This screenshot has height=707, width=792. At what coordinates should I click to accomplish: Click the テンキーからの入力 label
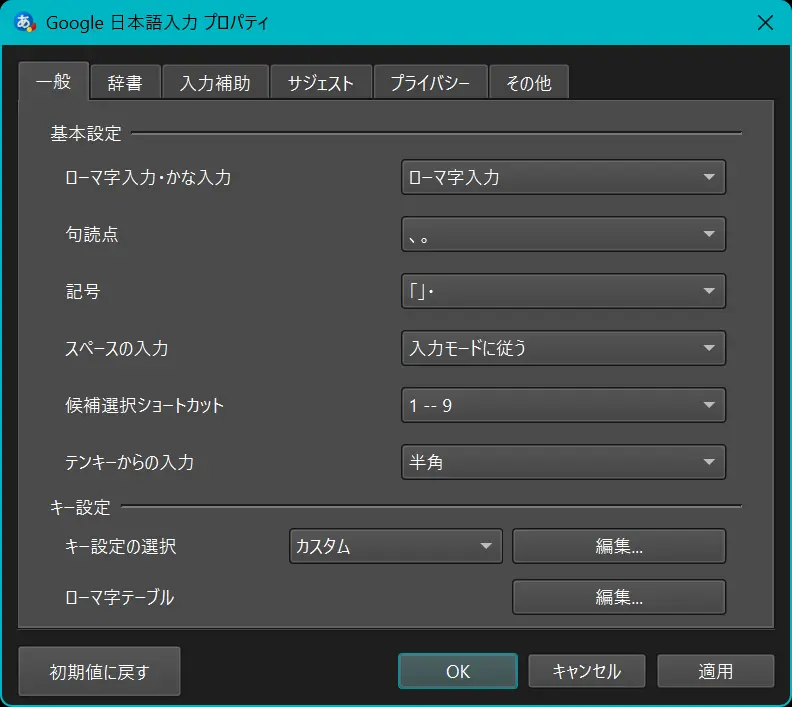[x=129, y=463]
